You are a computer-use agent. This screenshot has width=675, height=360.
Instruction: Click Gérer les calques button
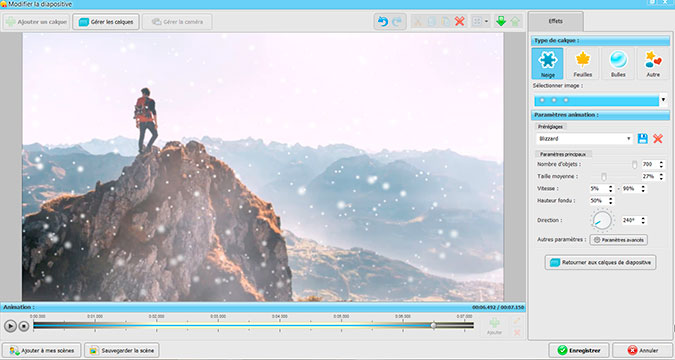point(106,22)
